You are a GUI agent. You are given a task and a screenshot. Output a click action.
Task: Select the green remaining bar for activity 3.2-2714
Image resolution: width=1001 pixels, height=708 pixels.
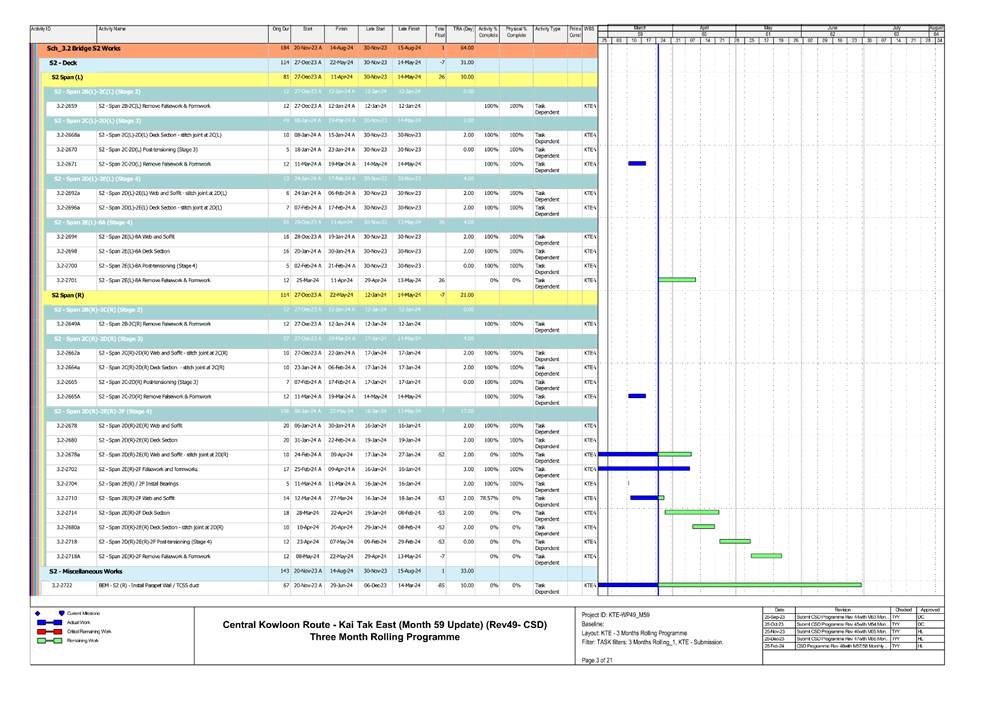pos(692,511)
